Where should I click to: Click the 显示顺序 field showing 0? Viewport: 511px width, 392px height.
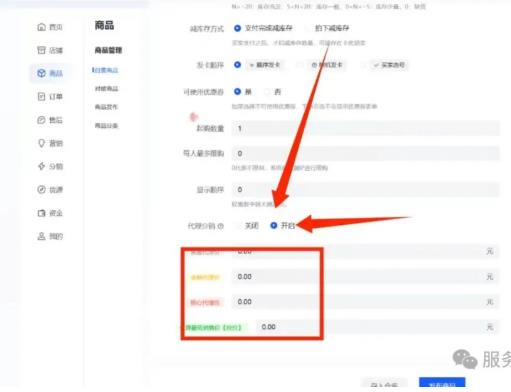point(366,189)
